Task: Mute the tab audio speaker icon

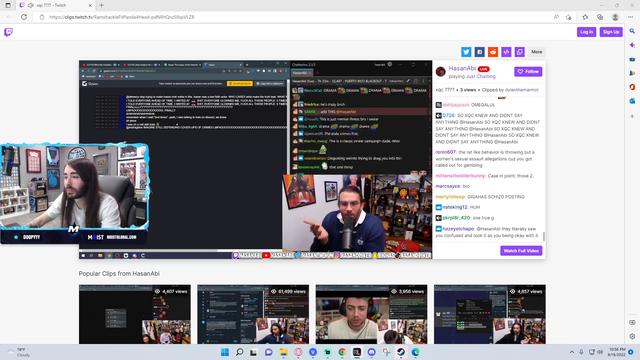Action: (31, 5)
